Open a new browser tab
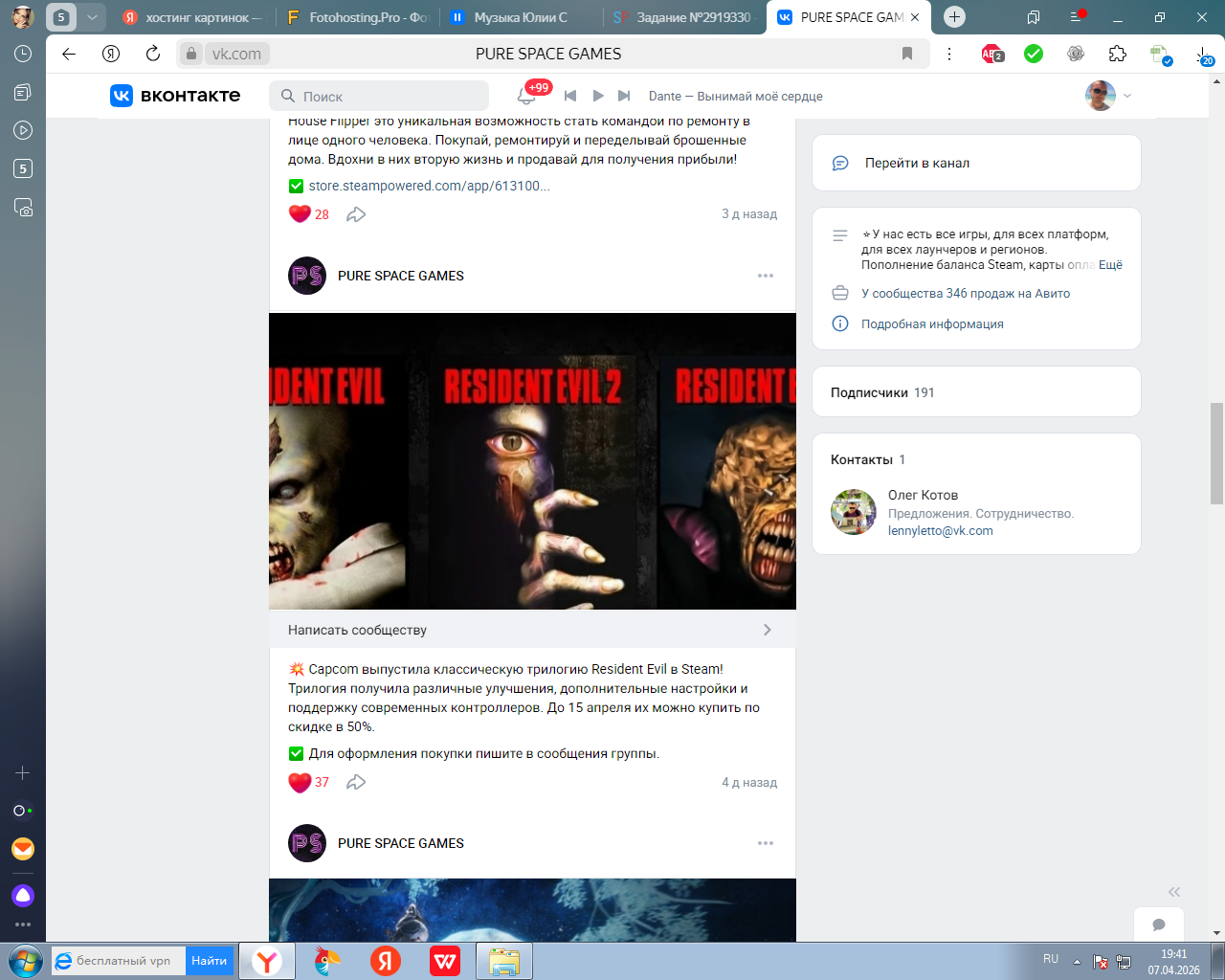The image size is (1225, 980). click(954, 17)
